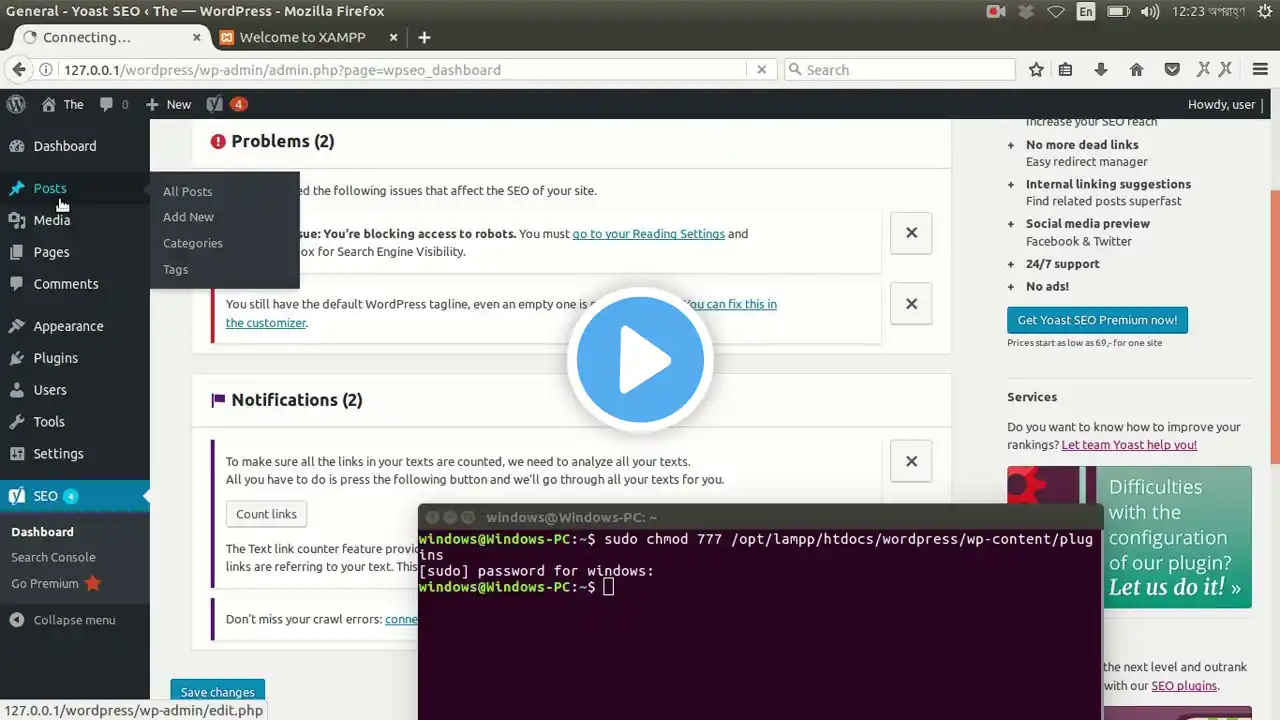
Task: Open Let team Yoast help you! link
Action: click(1129, 444)
